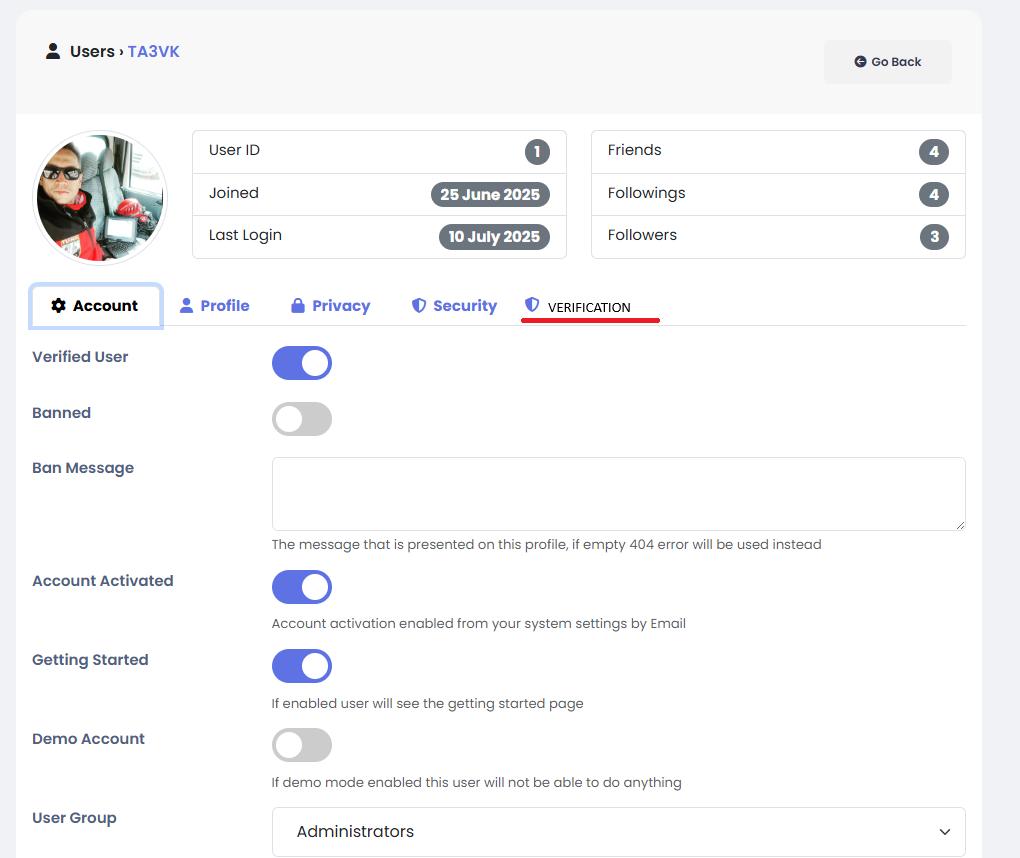
Task: Click the lock icon on Privacy tab
Action: (297, 305)
